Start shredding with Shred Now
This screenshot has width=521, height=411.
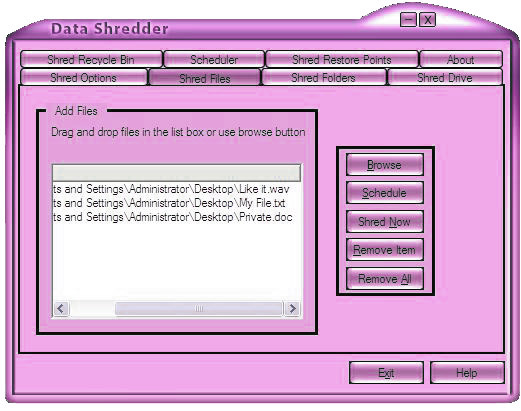385,221
